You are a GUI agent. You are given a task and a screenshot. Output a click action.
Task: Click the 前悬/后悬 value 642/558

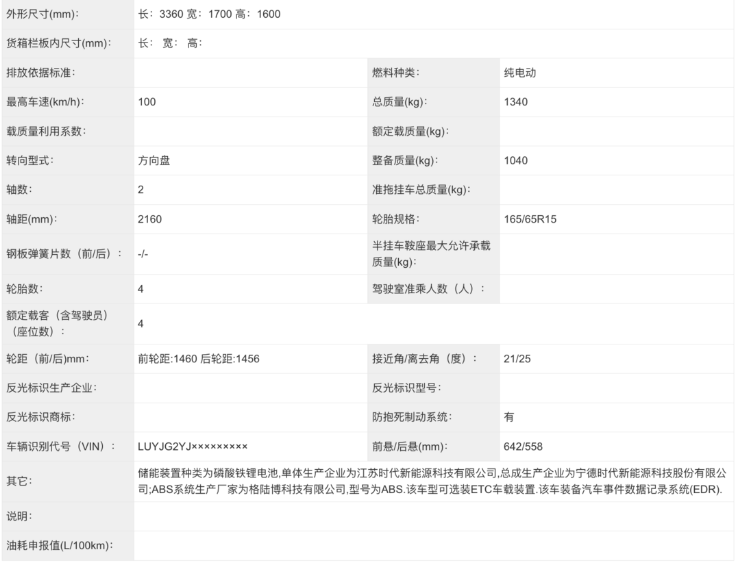point(525,446)
